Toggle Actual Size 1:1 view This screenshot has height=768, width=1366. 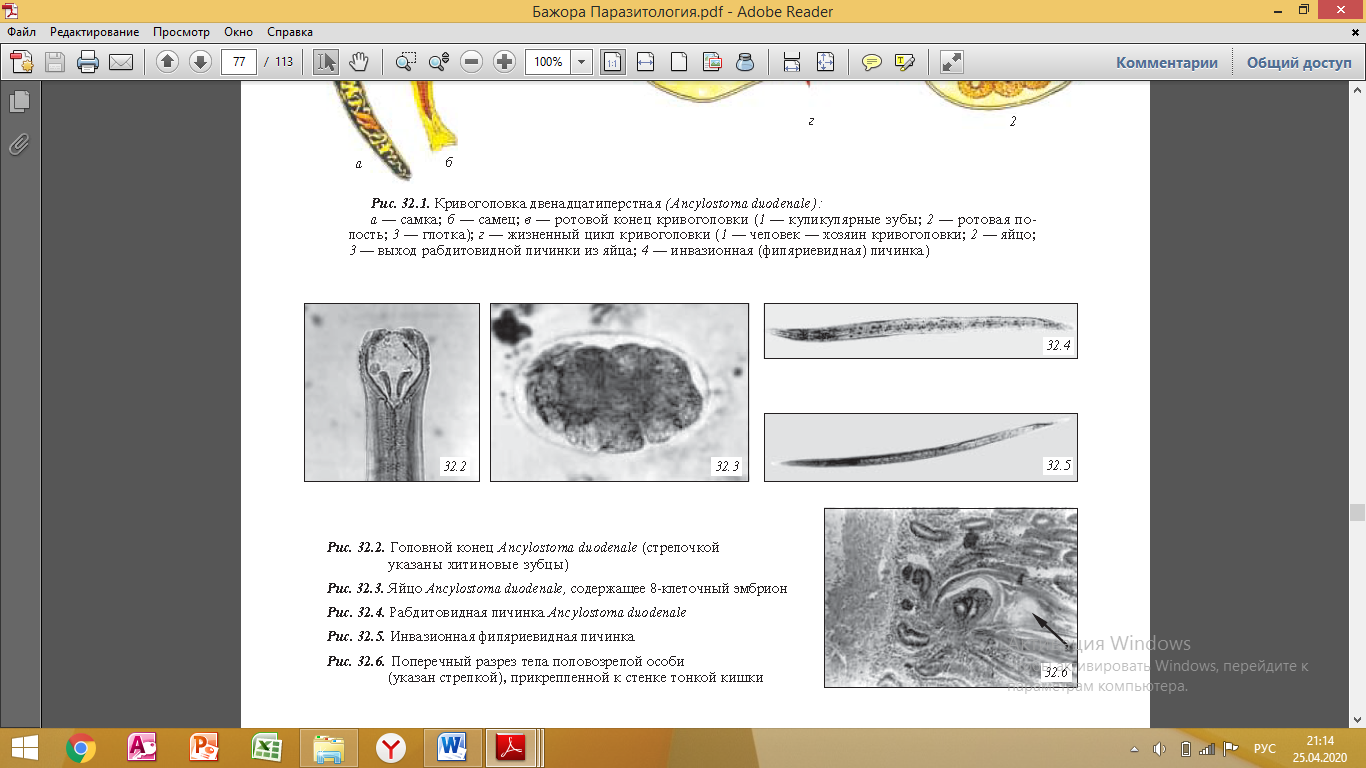pos(612,62)
